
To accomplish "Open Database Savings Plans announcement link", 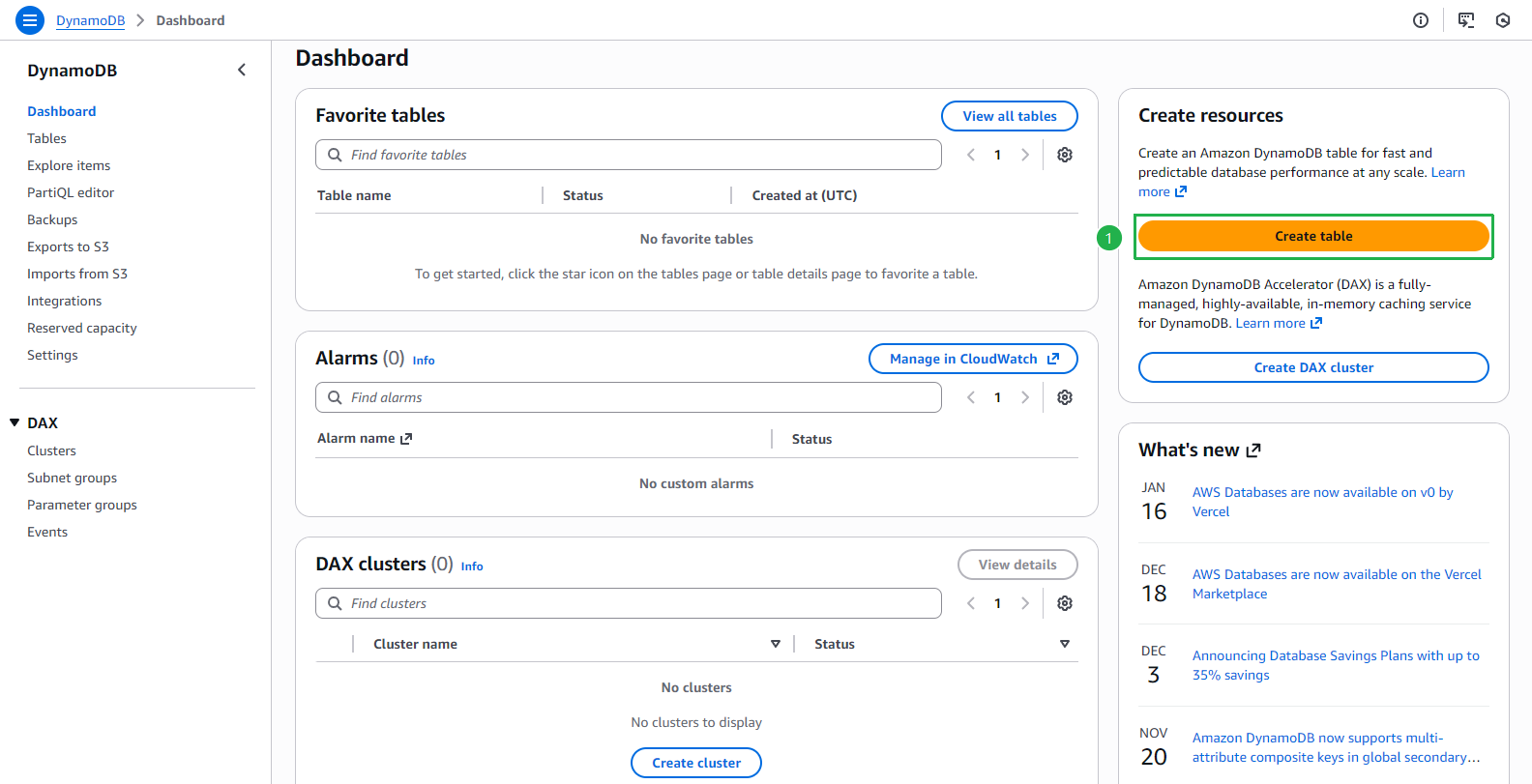I will 1336,665.
